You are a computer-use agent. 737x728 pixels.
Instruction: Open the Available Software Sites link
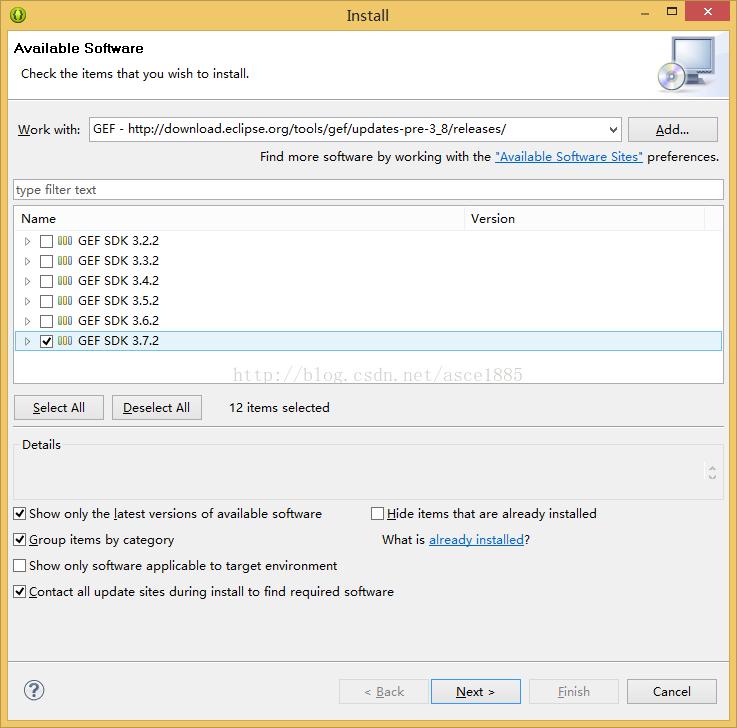pyautogui.click(x=569, y=157)
